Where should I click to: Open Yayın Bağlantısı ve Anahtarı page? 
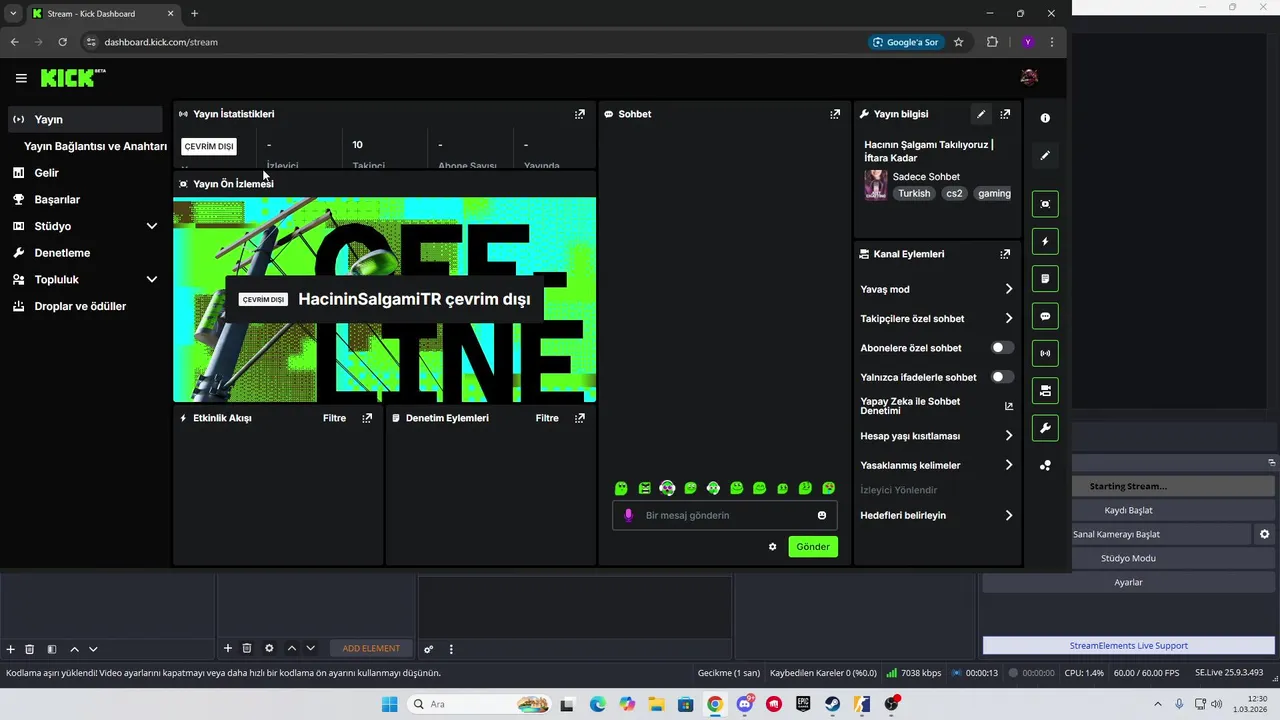95,146
